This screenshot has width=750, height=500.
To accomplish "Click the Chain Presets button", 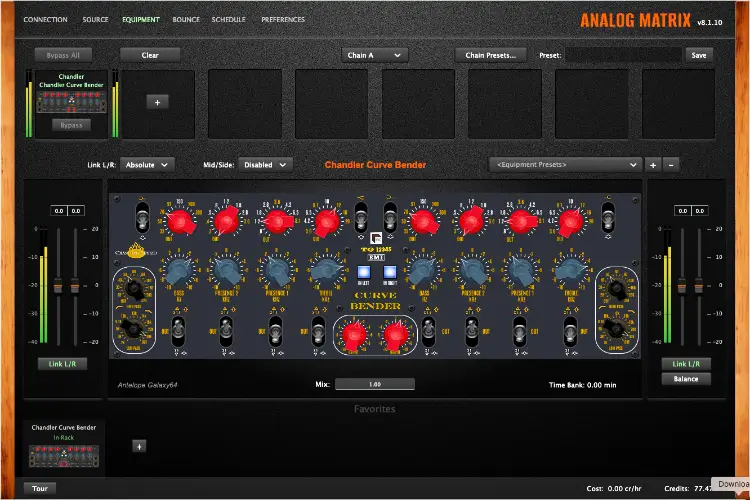I will coord(490,55).
